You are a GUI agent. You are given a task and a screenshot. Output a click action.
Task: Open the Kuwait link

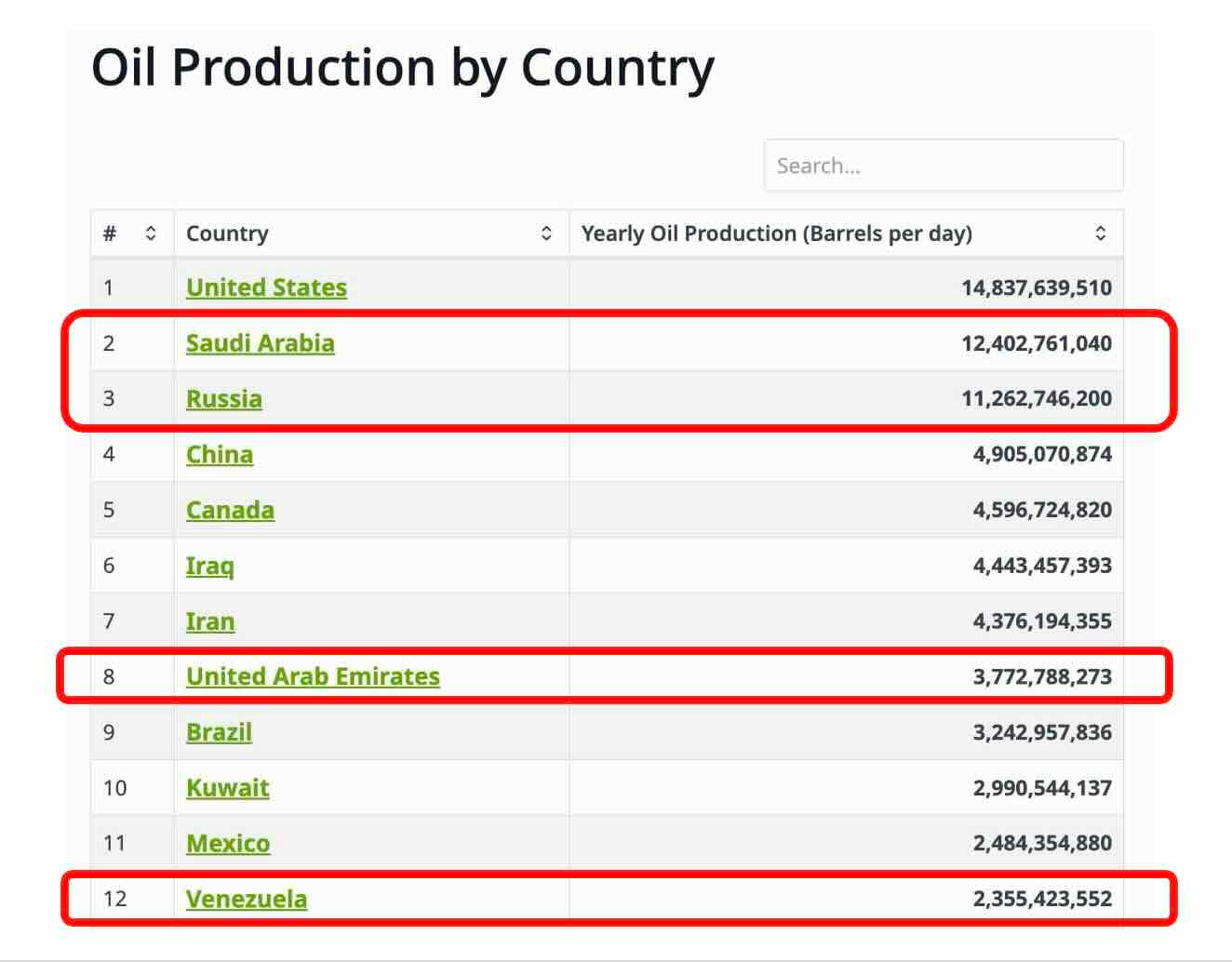[227, 788]
